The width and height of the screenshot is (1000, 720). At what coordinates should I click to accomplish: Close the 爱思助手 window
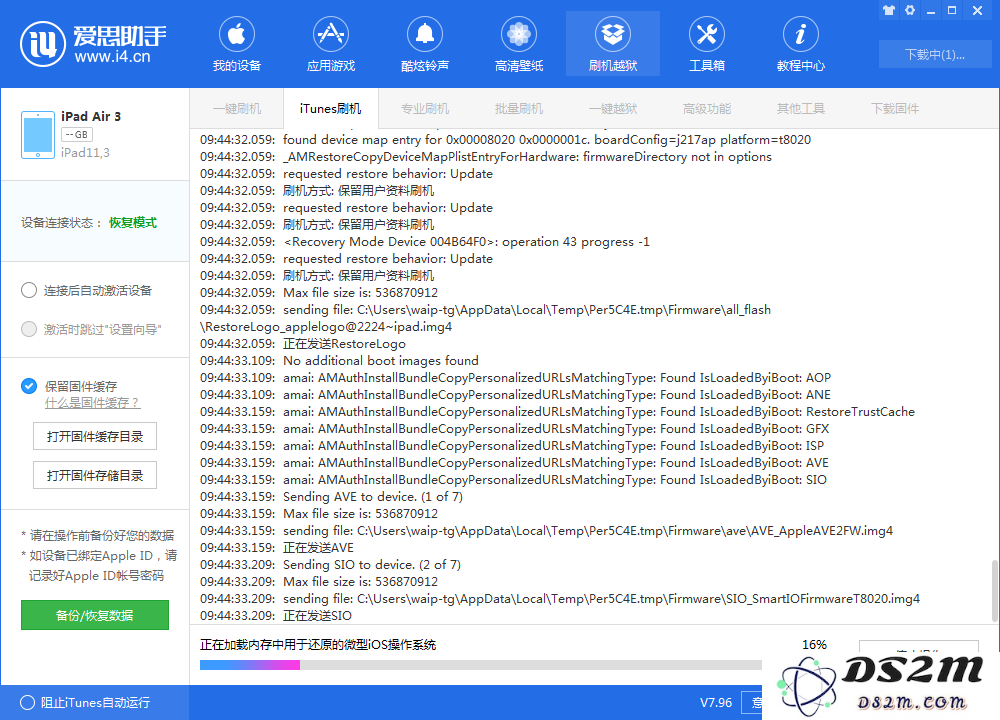point(977,10)
